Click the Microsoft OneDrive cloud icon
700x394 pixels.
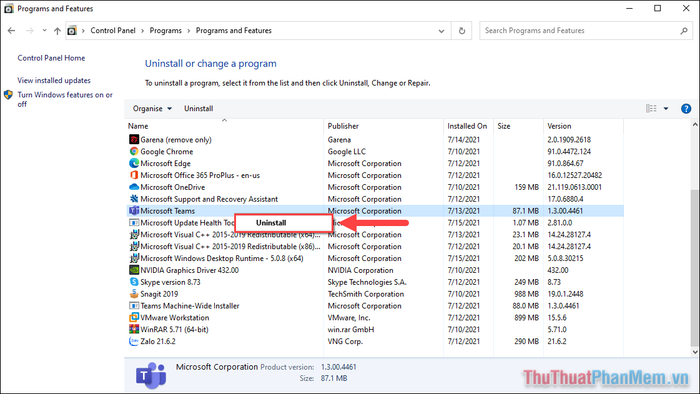pos(133,187)
